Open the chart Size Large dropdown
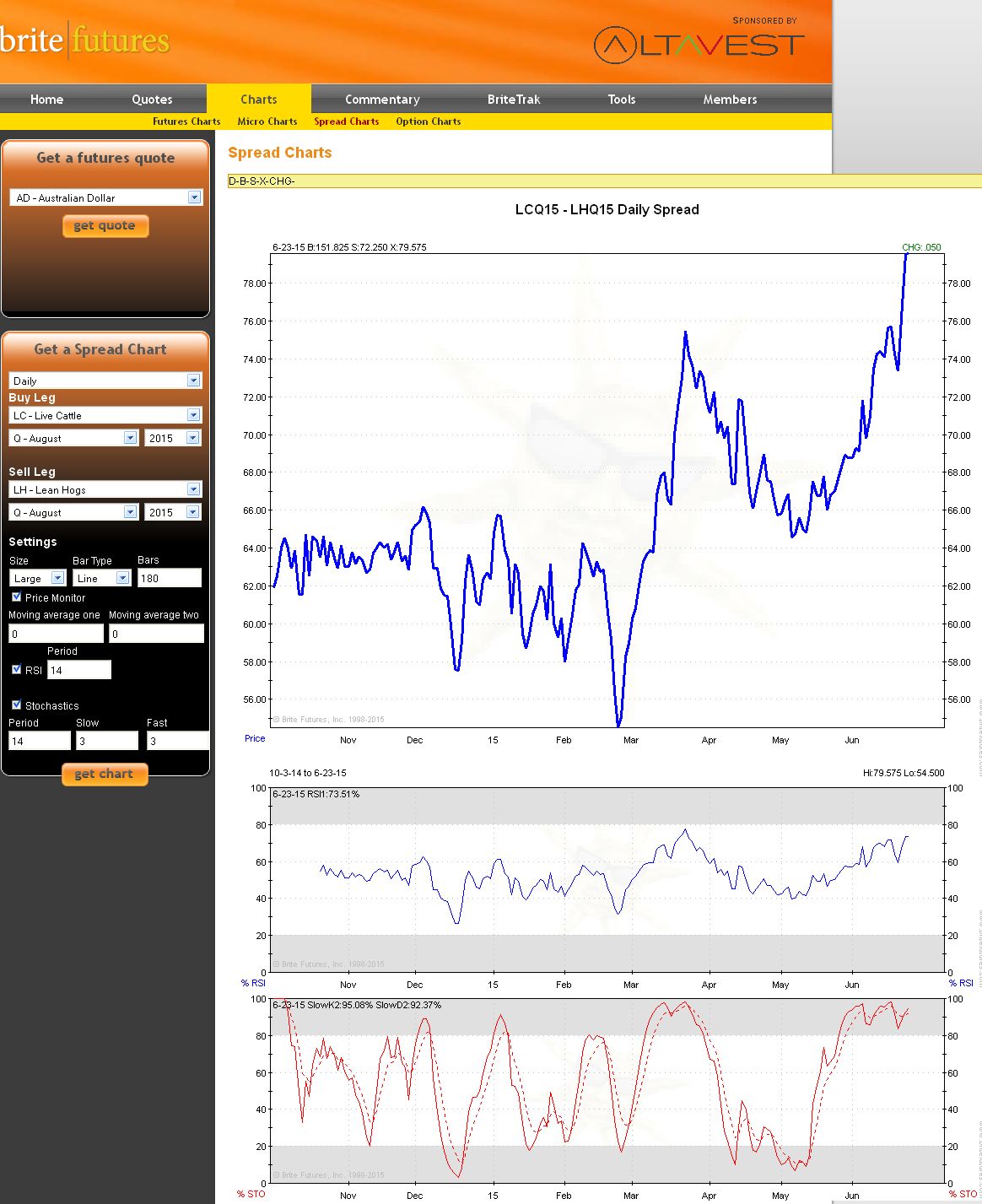Screen dimensions: 982x1204 (57, 578)
